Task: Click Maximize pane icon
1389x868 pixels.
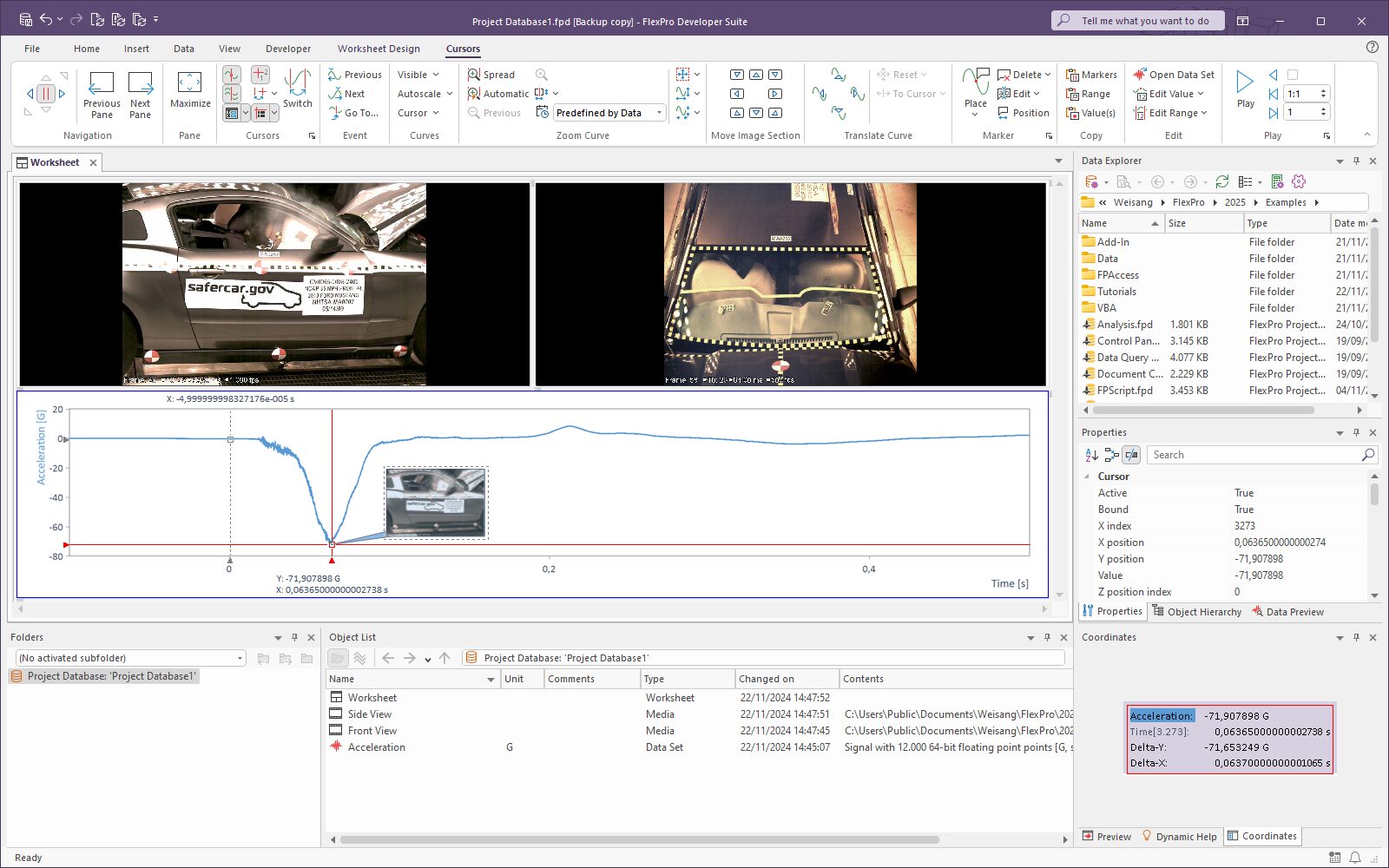Action: pyautogui.click(x=190, y=89)
